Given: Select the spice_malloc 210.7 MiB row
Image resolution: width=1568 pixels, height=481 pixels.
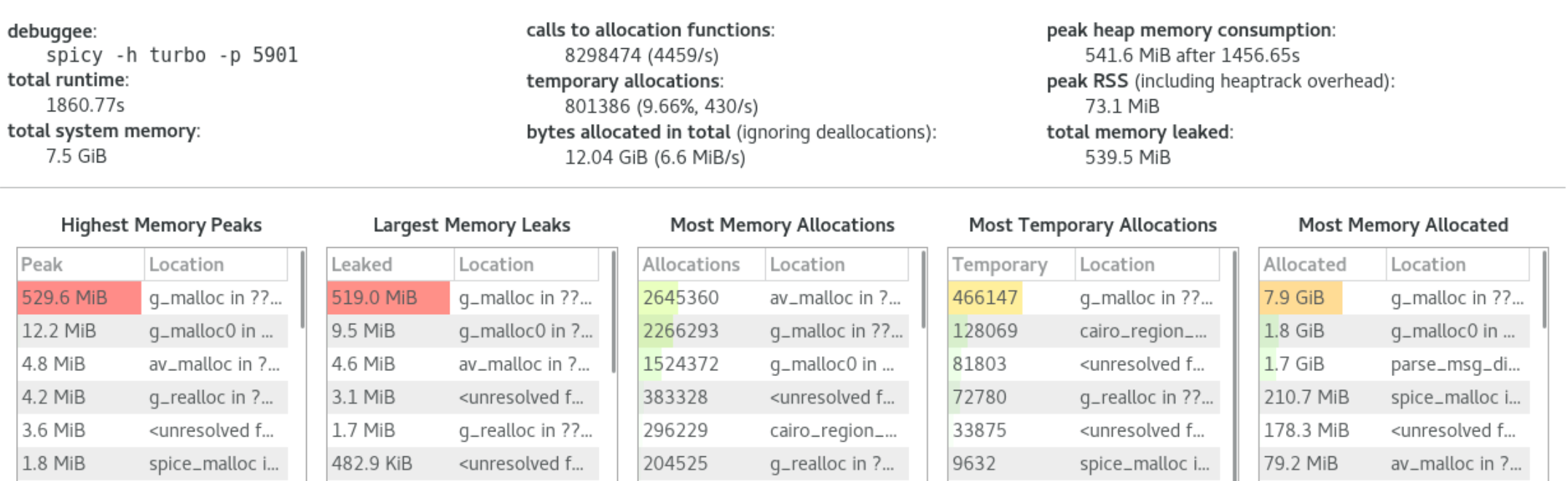Looking at the screenshot, I should 1395,397.
